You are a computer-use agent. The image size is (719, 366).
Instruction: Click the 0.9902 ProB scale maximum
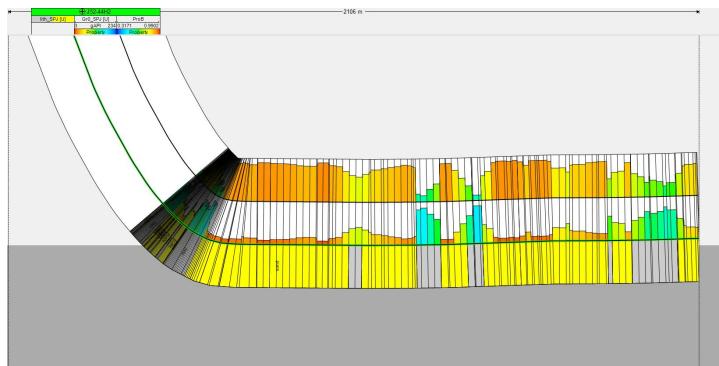(151, 26)
